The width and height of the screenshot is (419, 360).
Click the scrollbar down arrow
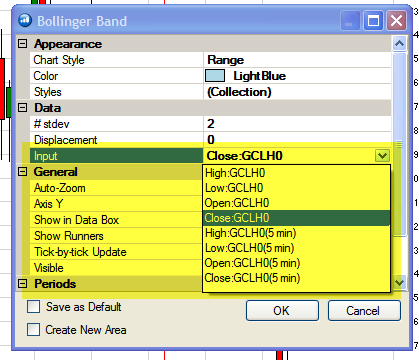399,283
